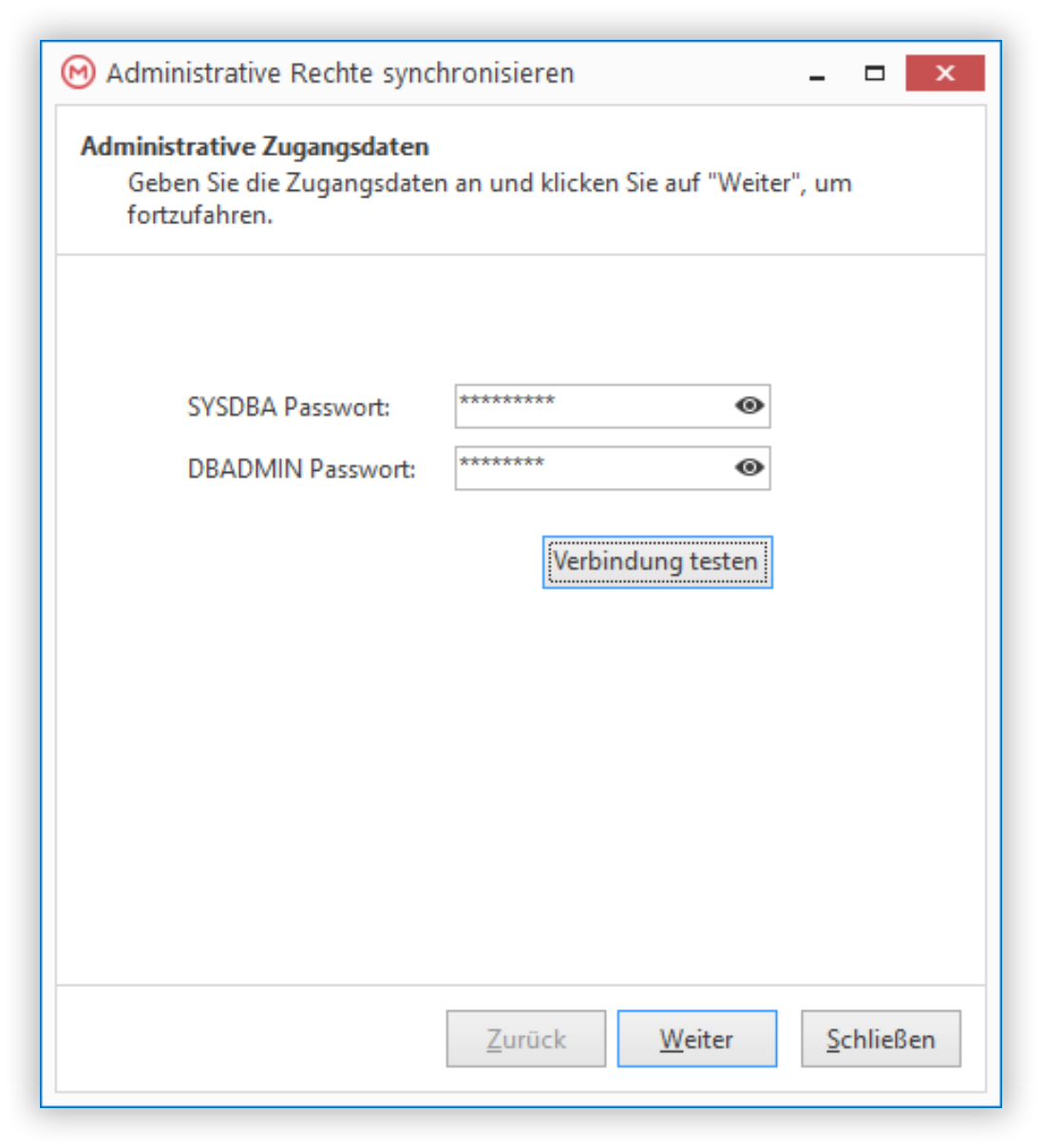Image resolution: width=1042 pixels, height=1148 pixels.
Task: Click the word fortzufahren in the description
Action: [199, 216]
